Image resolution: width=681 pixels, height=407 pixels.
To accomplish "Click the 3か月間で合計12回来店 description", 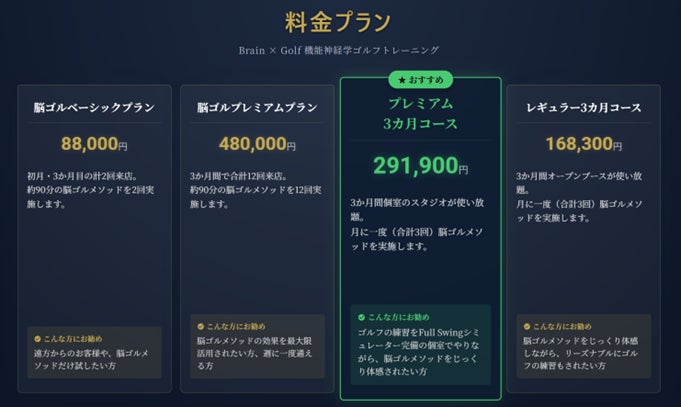I will 256,190.
